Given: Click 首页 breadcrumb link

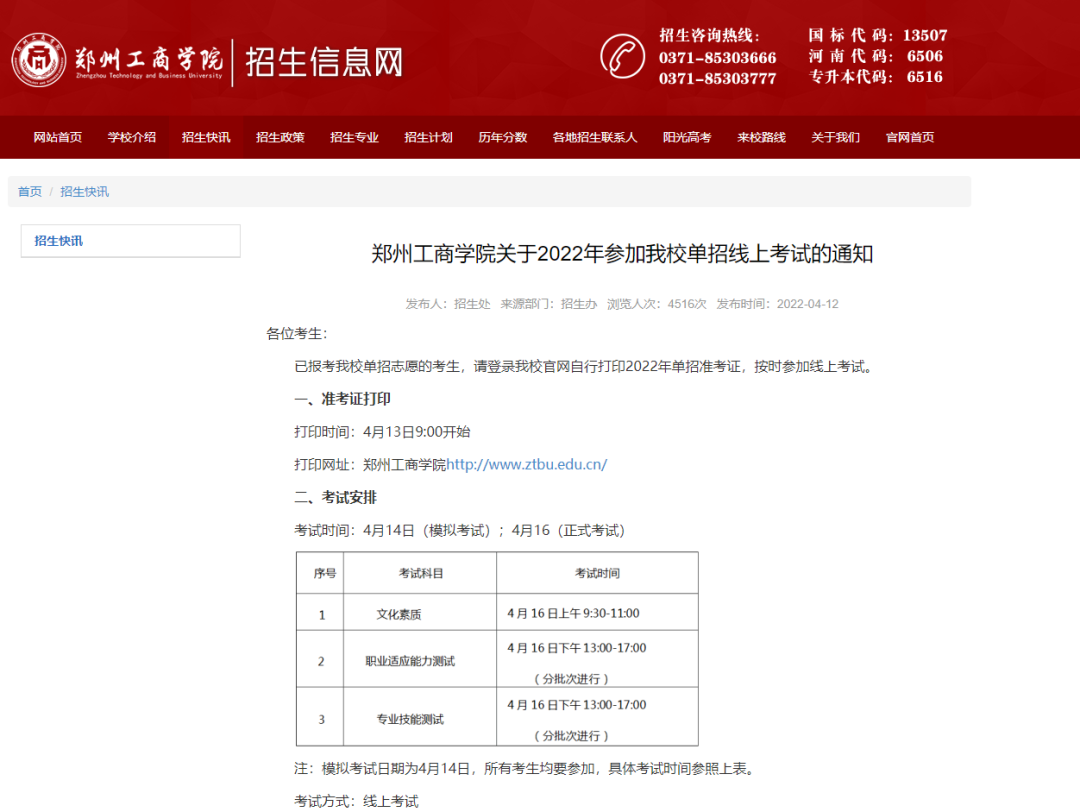Looking at the screenshot, I should (30, 191).
